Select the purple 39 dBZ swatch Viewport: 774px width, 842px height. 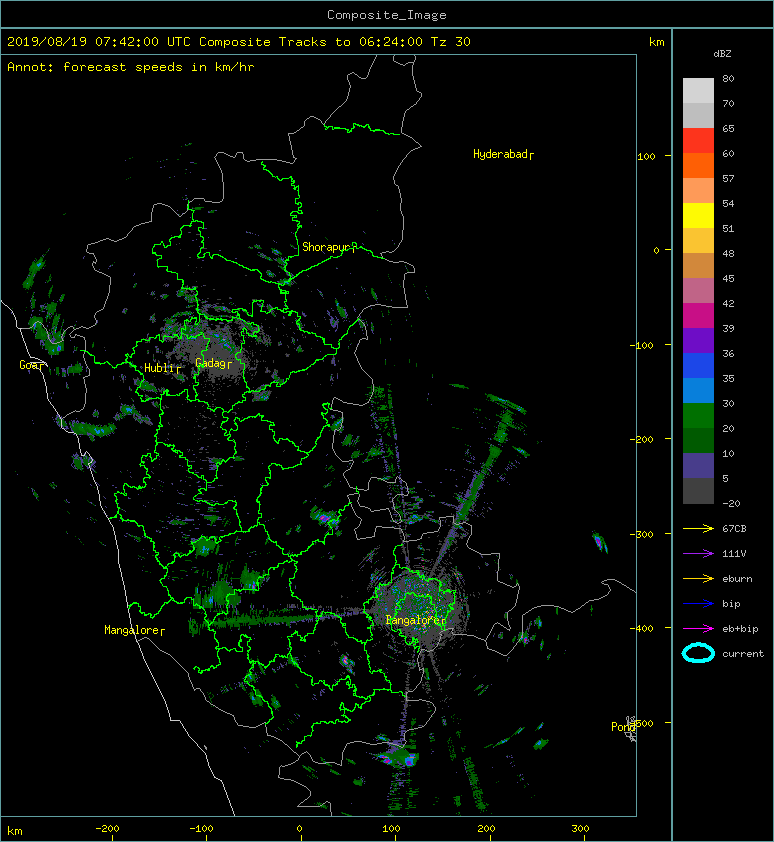point(698,340)
